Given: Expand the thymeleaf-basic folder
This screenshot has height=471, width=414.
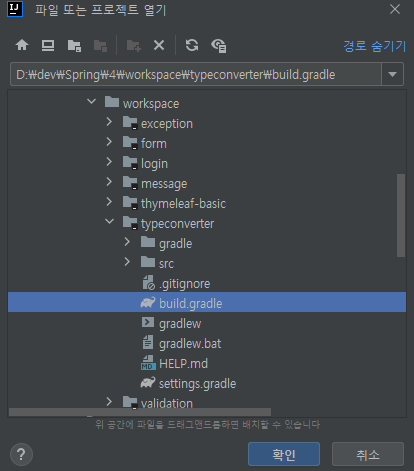Looking at the screenshot, I should coord(109,202).
